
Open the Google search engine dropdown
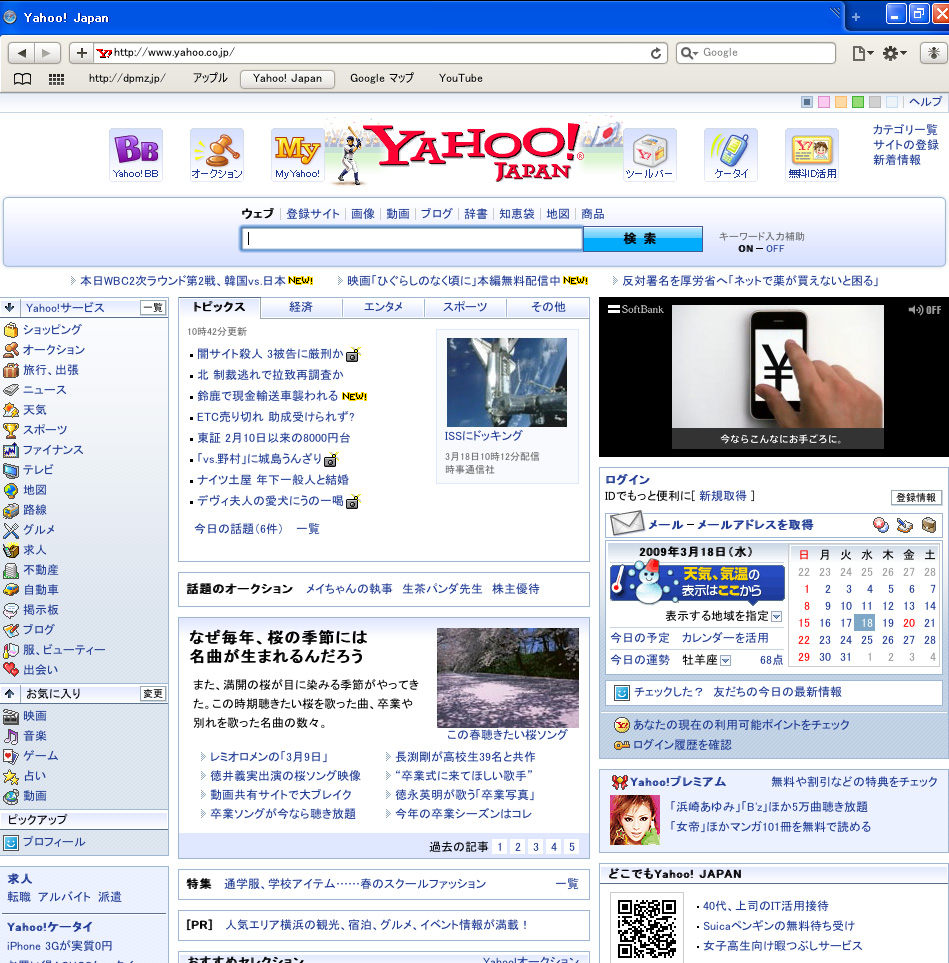click(x=689, y=53)
